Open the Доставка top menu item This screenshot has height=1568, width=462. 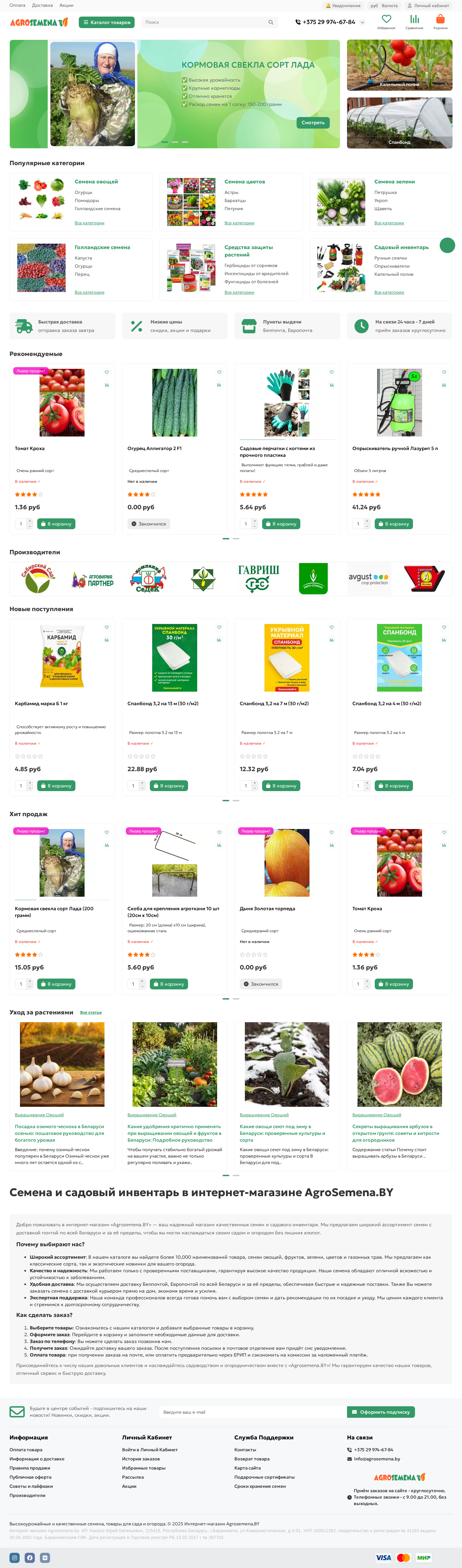(43, 5)
